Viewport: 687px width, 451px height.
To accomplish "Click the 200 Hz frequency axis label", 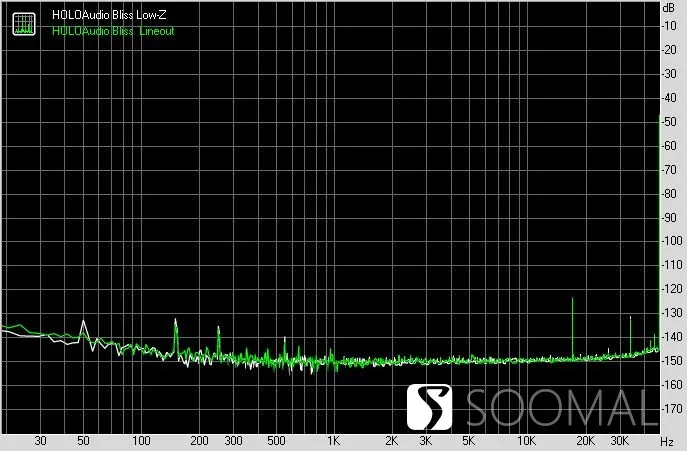I will click(x=199, y=440).
